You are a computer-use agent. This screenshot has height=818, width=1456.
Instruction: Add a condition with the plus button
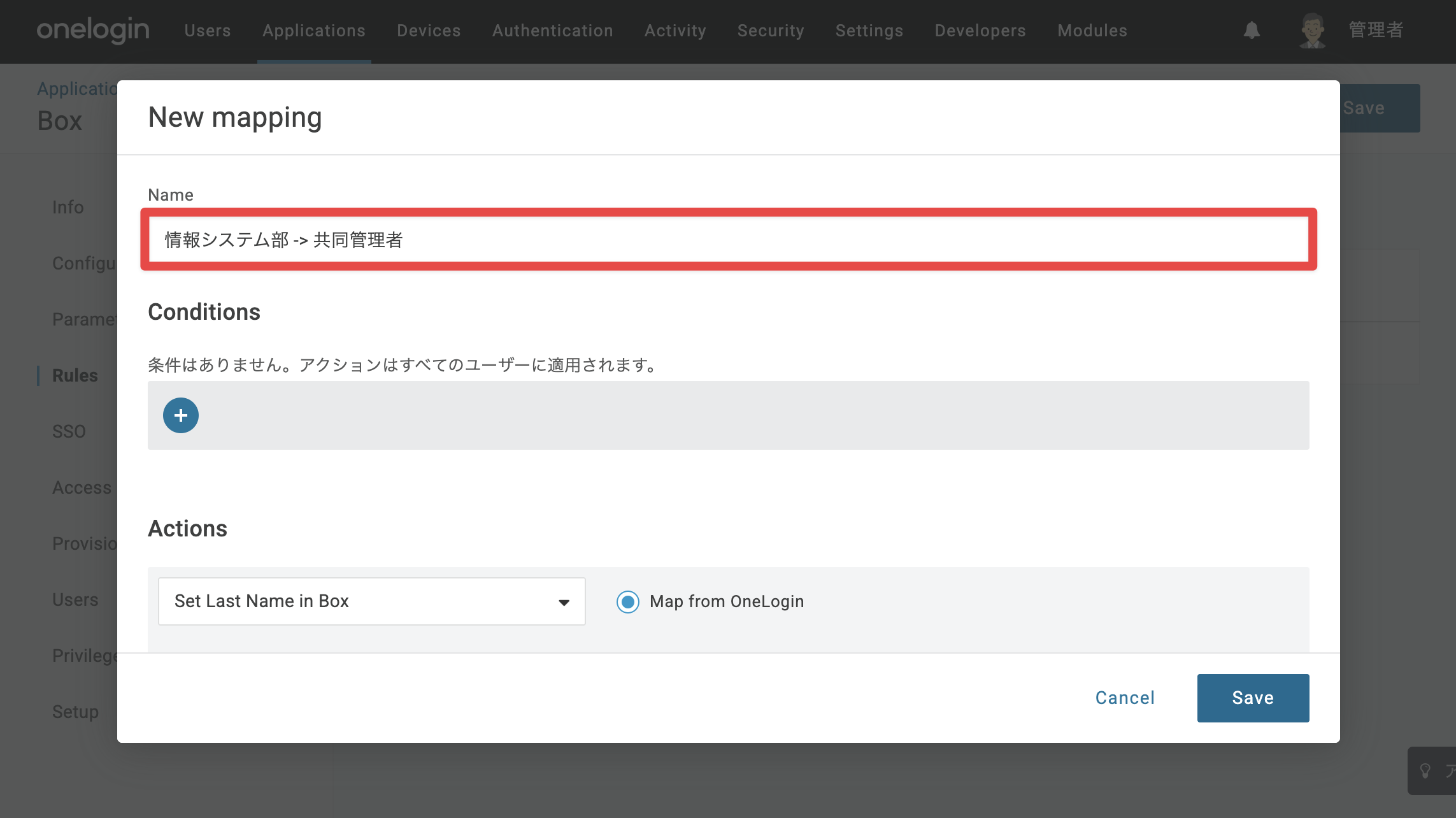coord(181,415)
